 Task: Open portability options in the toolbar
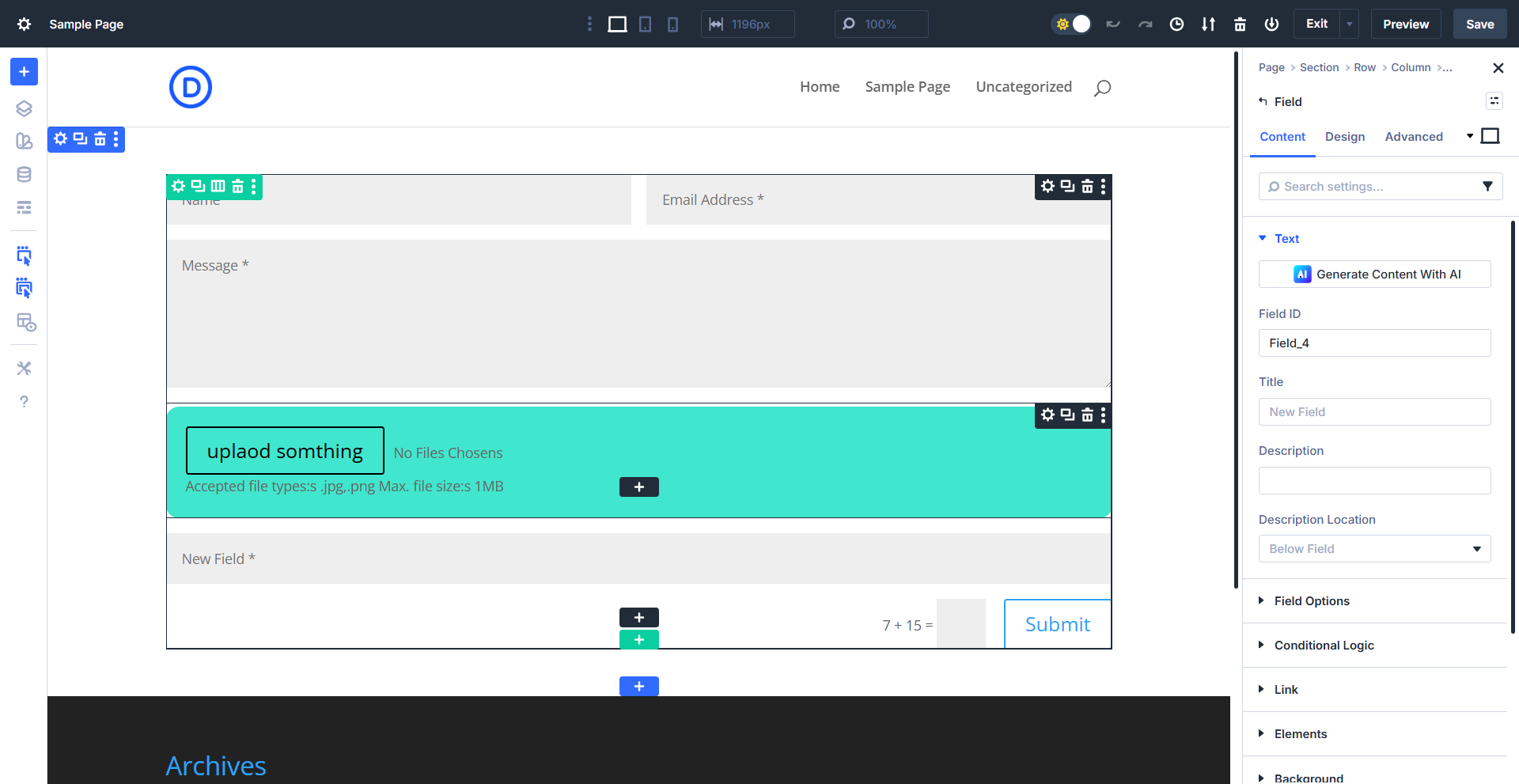coord(1208,24)
